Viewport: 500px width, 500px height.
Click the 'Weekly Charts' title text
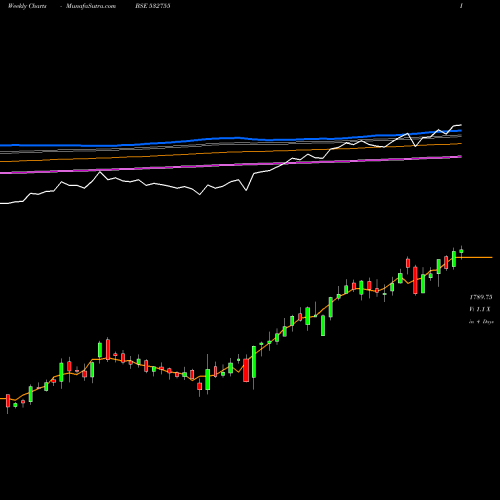click(x=27, y=6)
